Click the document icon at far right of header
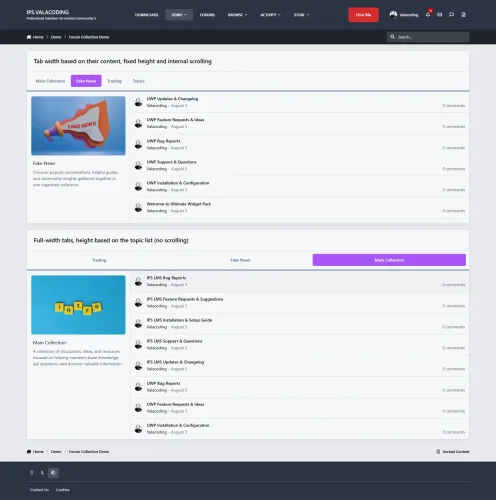The image size is (496, 500). (463, 15)
